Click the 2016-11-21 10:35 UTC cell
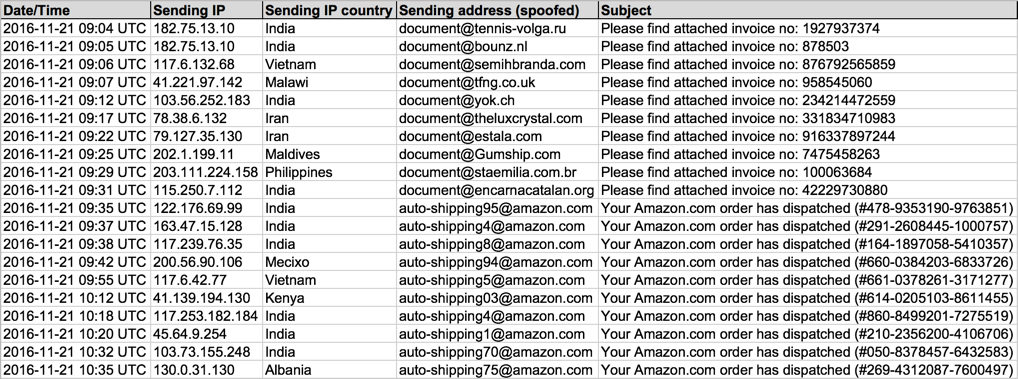This screenshot has height=379, width=1018. [x=75, y=370]
